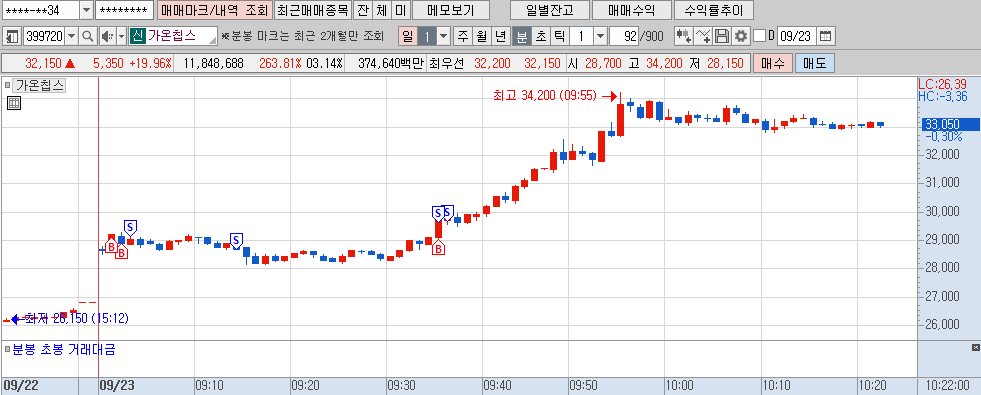
Task: Click the stock list panel icon beside code 399720
Action: (12, 36)
